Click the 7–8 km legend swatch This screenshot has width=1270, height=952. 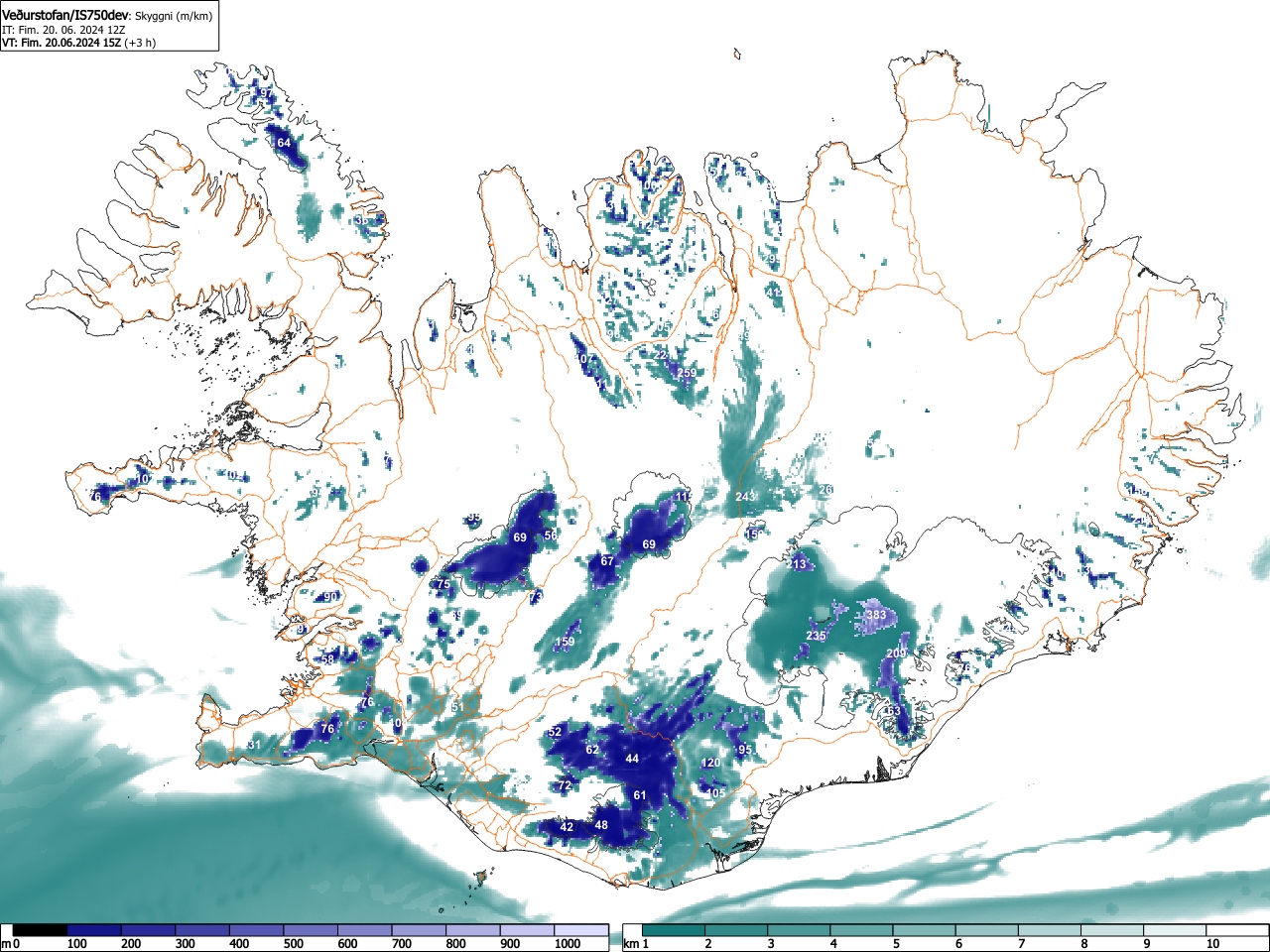click(x=1051, y=930)
